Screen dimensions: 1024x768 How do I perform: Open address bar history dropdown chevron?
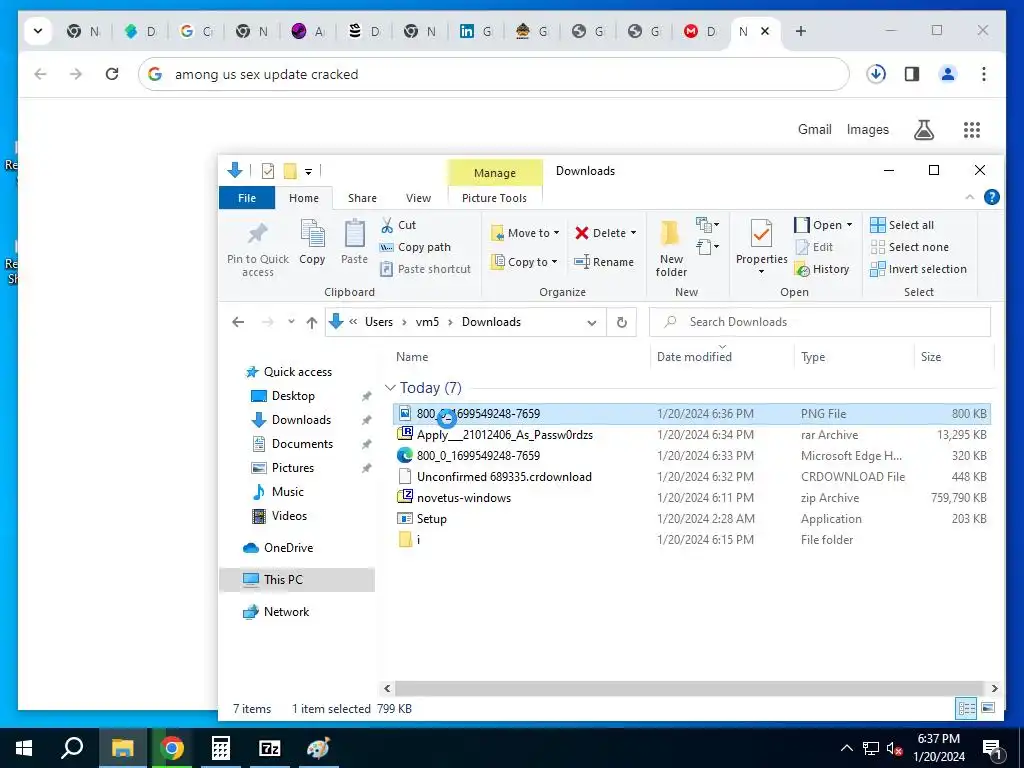[592, 323]
